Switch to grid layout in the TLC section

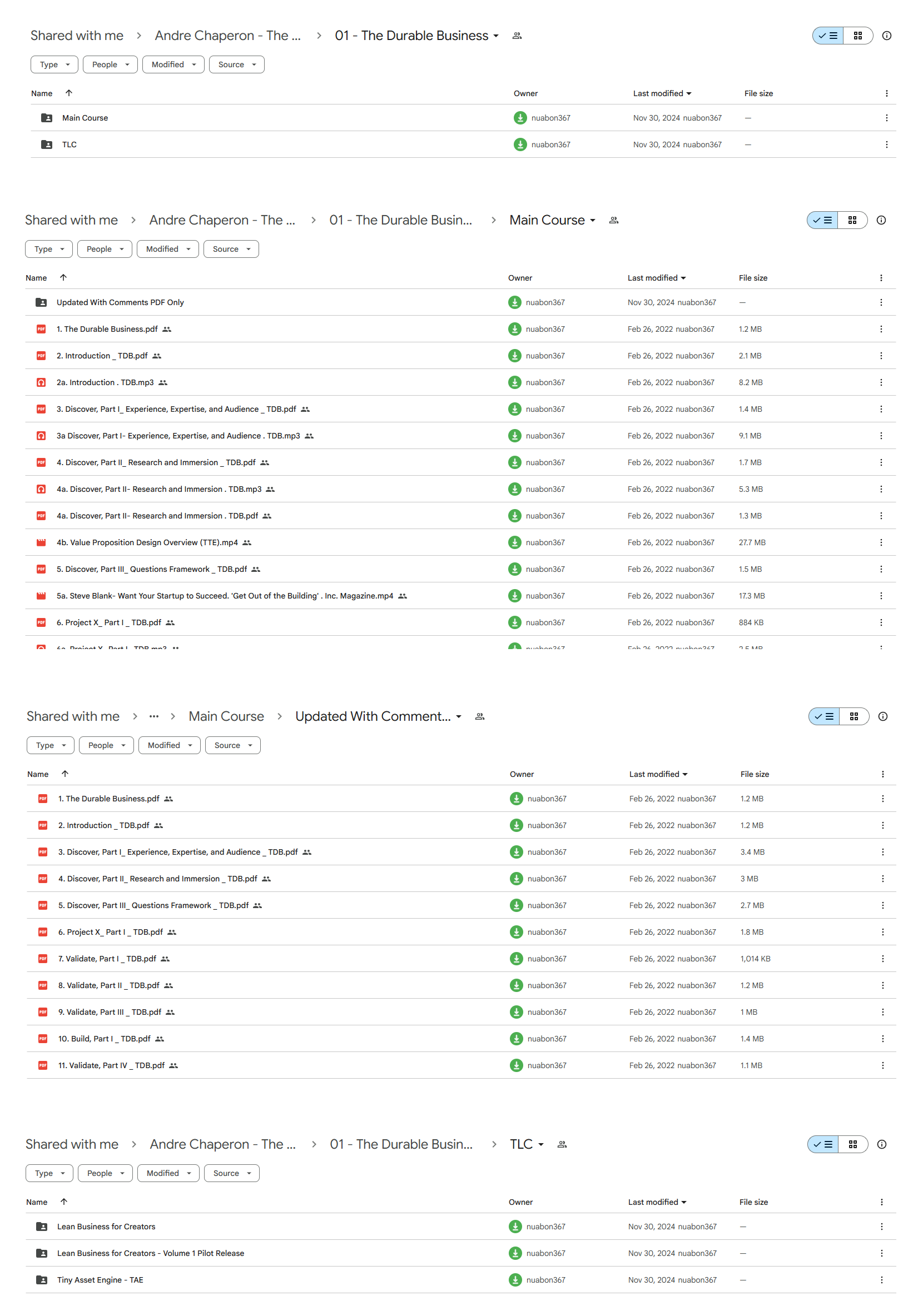coord(852,1144)
